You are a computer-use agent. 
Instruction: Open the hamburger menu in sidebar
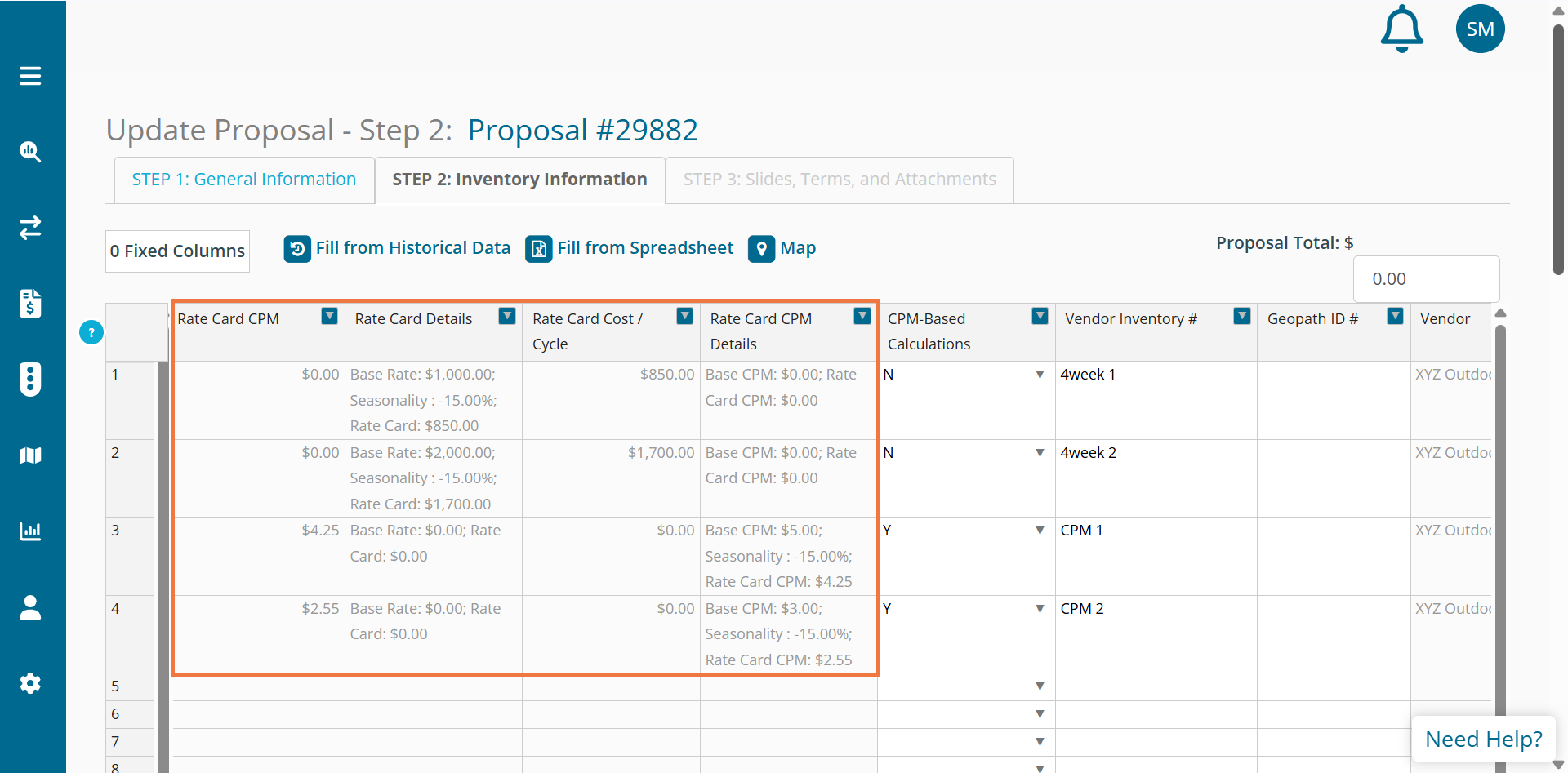30,76
